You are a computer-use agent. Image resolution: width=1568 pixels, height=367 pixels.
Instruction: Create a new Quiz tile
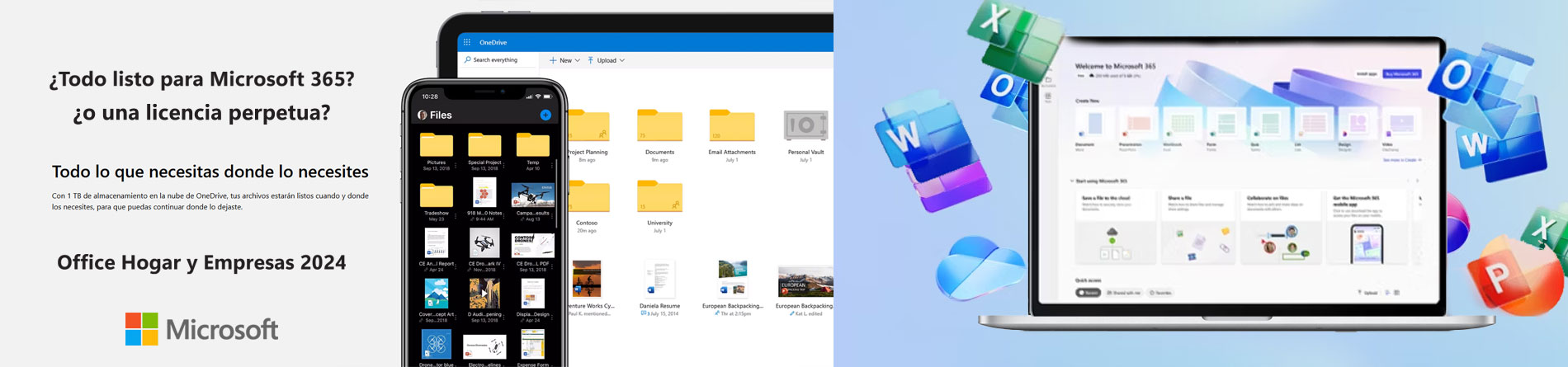pos(1271,125)
